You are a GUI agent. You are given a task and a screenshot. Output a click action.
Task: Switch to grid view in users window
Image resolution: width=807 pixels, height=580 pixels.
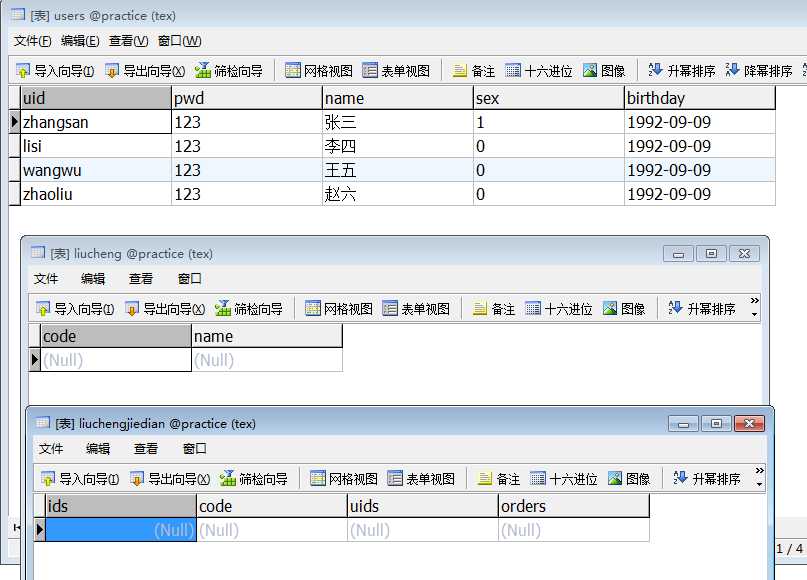point(319,71)
